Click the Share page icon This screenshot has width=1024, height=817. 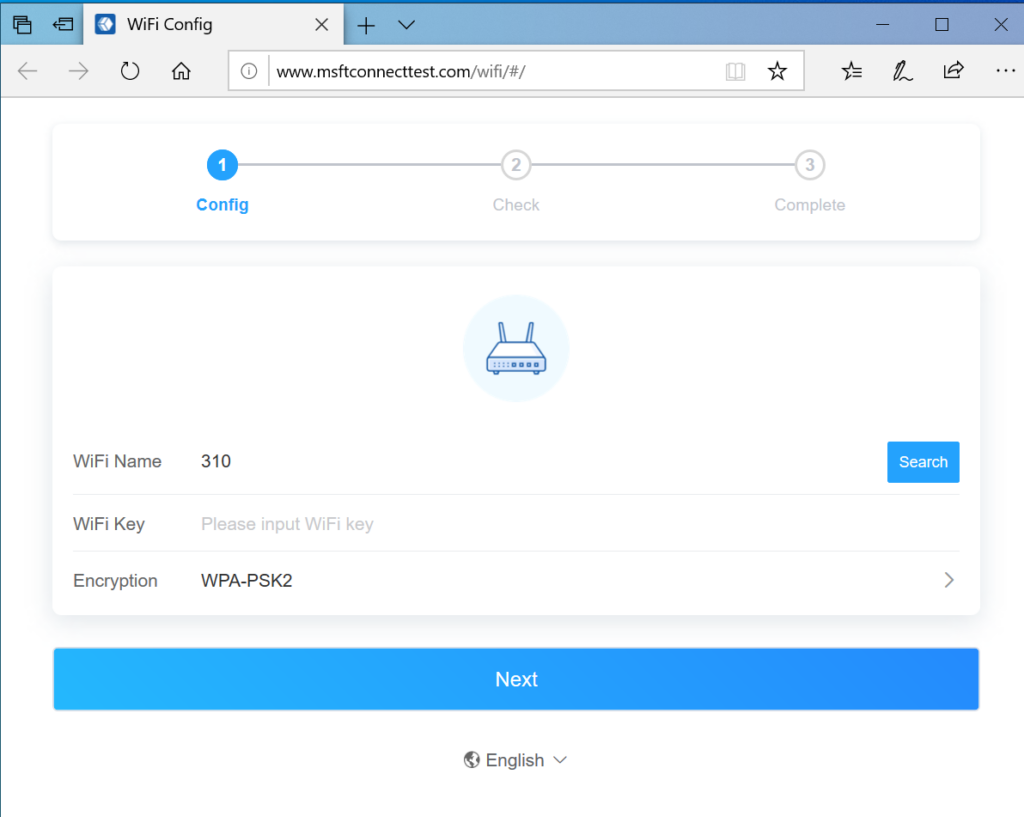pos(953,71)
